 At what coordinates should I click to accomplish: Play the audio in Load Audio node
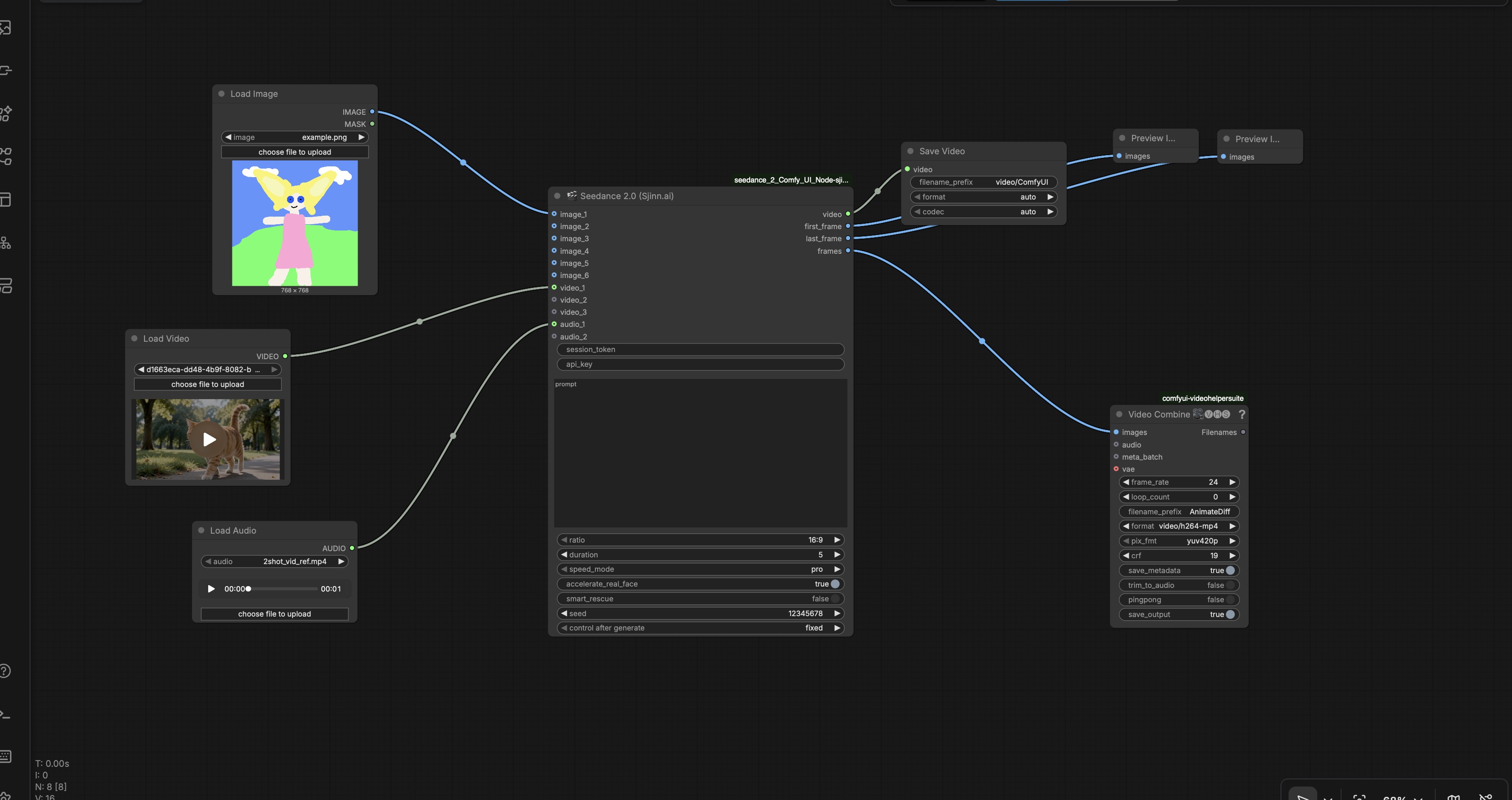(211, 589)
